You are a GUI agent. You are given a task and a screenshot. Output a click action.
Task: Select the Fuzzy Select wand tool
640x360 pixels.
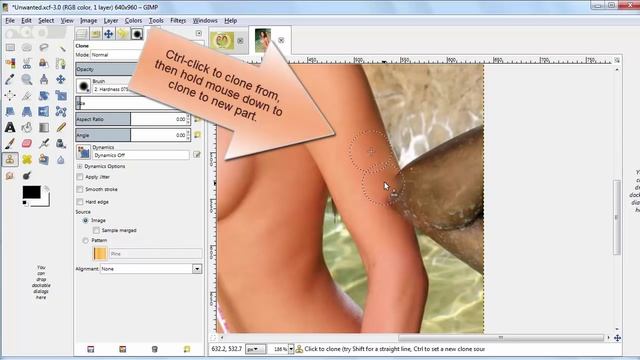(x=61, y=48)
